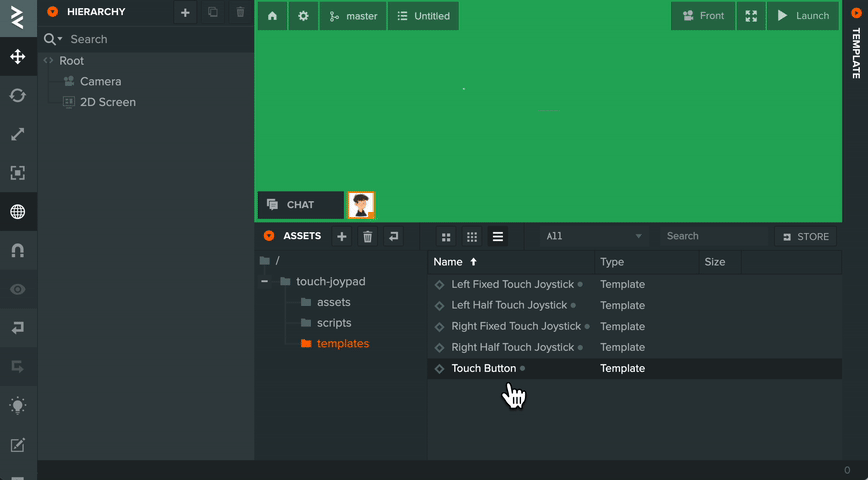
Task: Select the Translate gizmo tool
Action: 18,56
